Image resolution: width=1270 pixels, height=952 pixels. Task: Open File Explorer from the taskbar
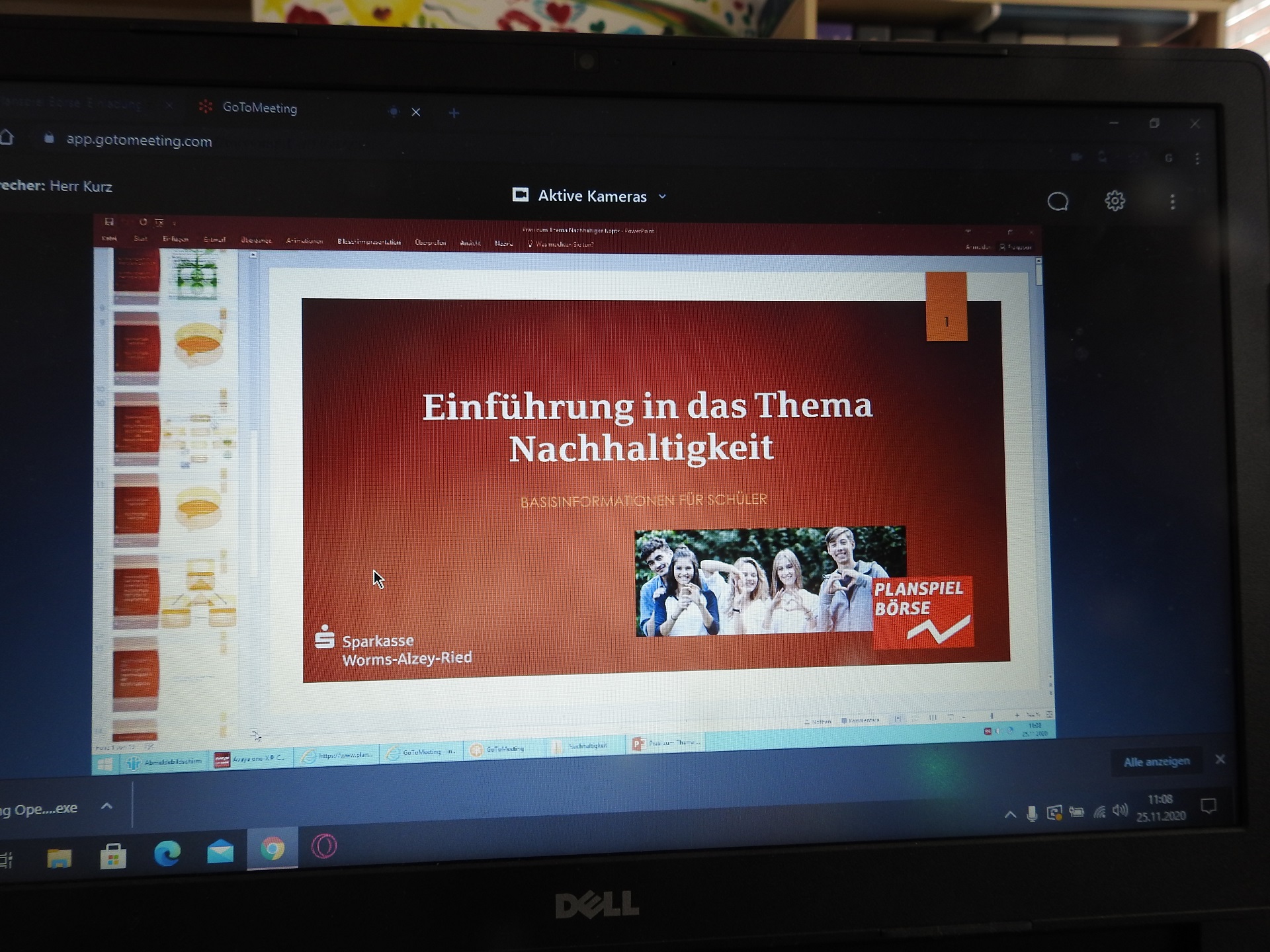point(59,857)
